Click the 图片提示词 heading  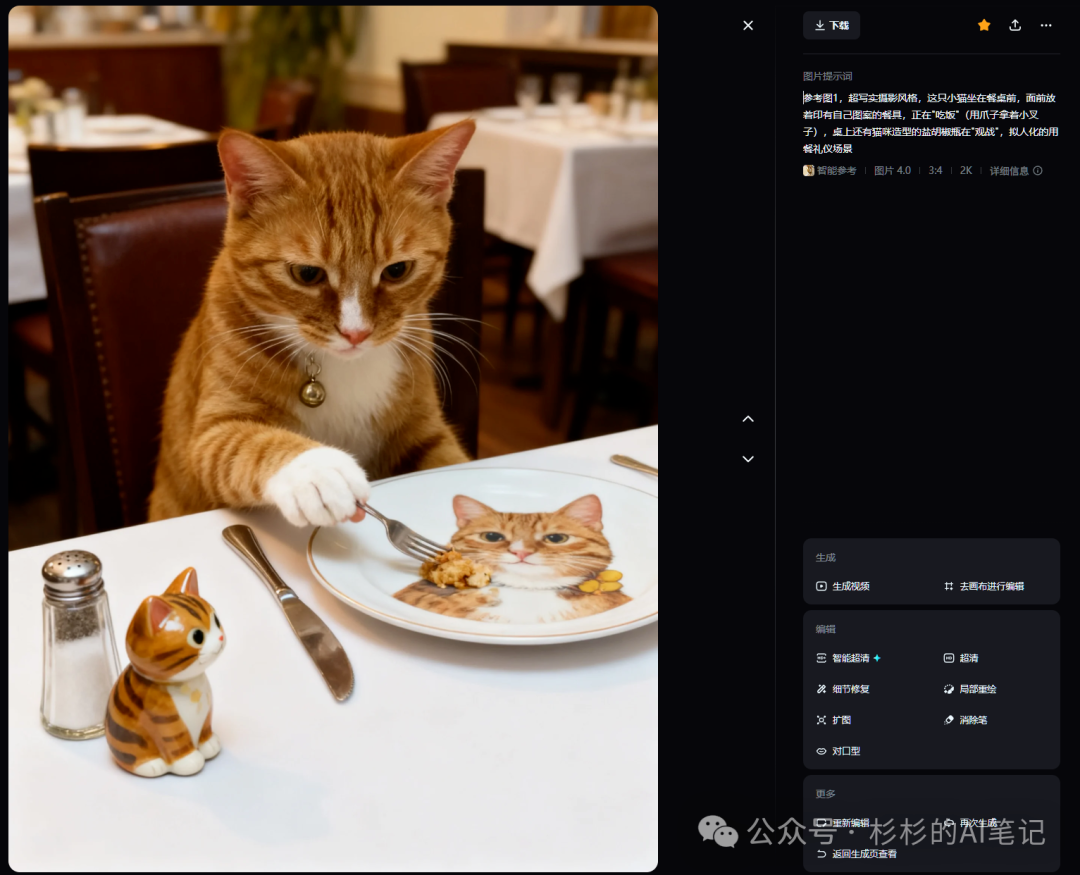point(827,76)
